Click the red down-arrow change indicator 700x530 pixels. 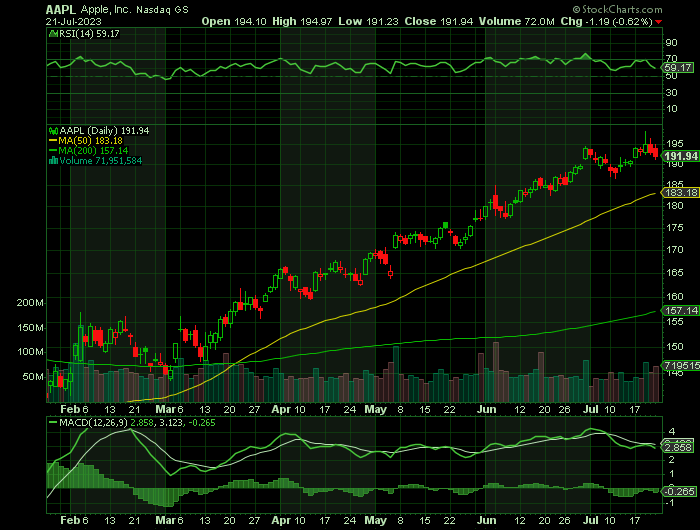[658, 22]
